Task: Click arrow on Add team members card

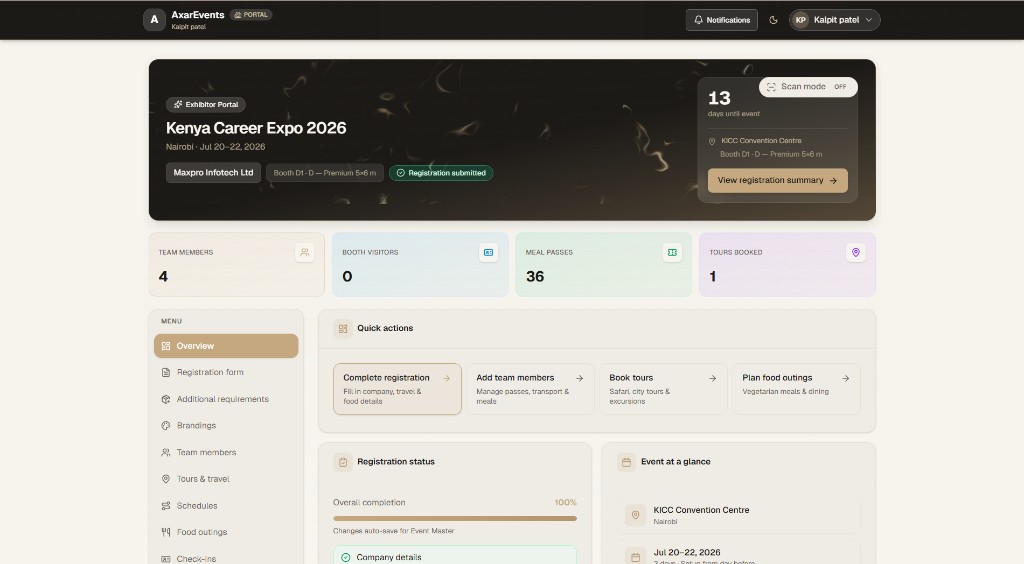Action: (579, 378)
